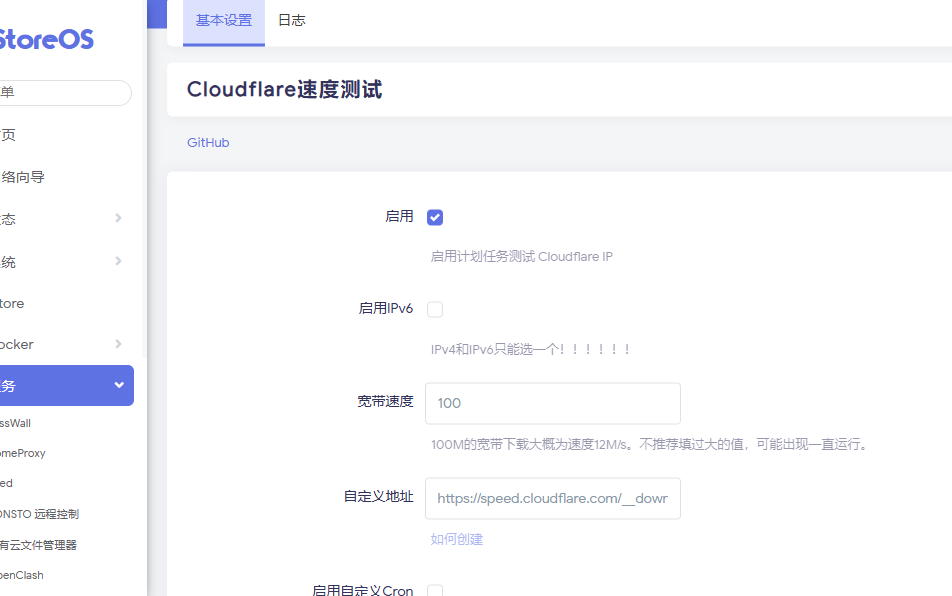Expand the 系统 menu chevron
The image size is (952, 596).
(x=118, y=261)
